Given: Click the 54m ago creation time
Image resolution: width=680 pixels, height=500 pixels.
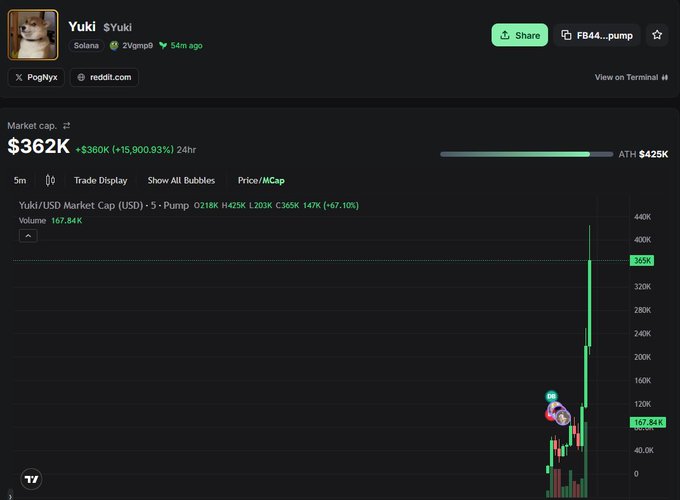Looking at the screenshot, I should pyautogui.click(x=186, y=46).
